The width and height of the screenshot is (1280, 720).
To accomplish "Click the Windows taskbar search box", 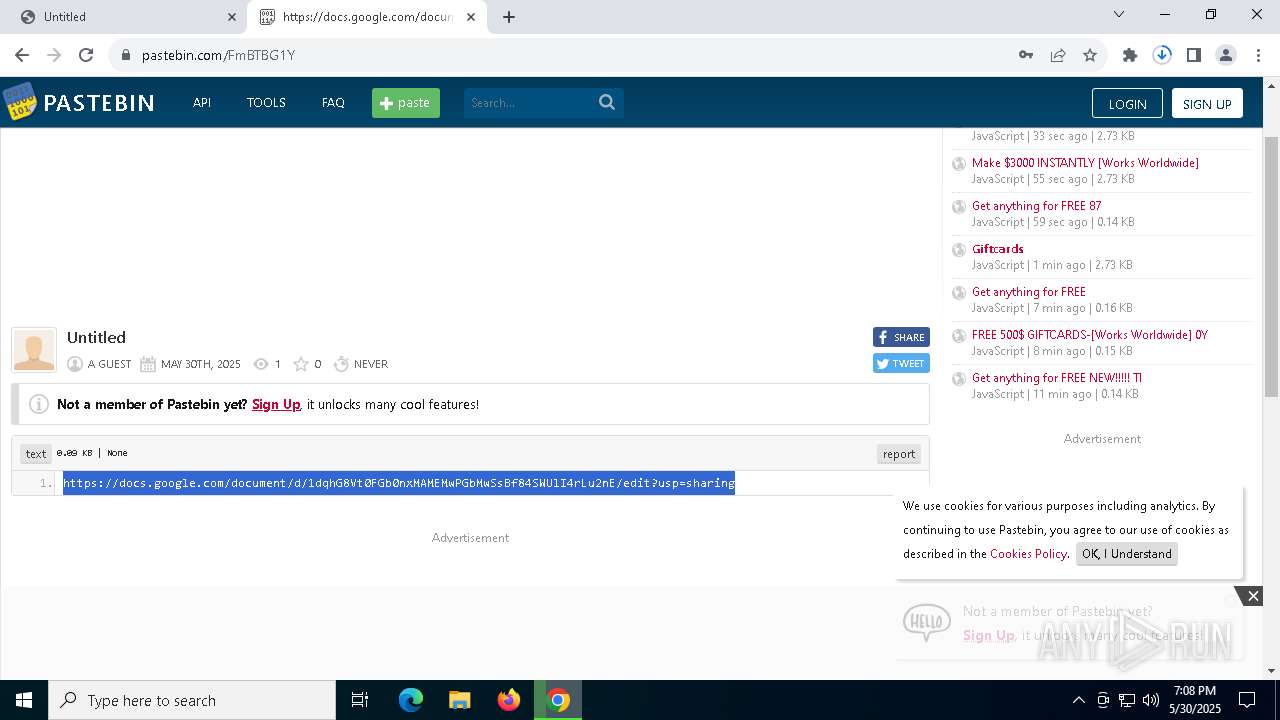I will tap(192, 700).
